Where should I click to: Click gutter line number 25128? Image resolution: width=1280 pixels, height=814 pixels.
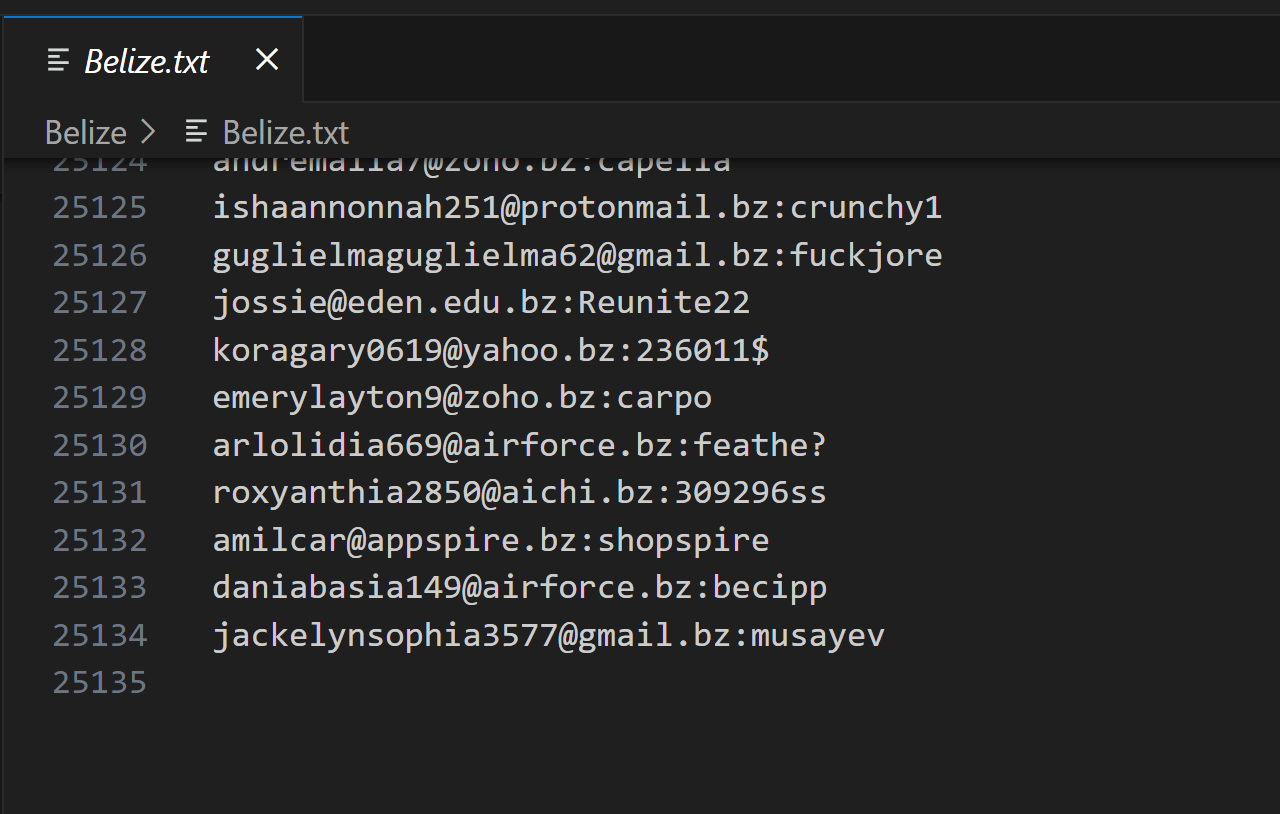click(x=100, y=351)
